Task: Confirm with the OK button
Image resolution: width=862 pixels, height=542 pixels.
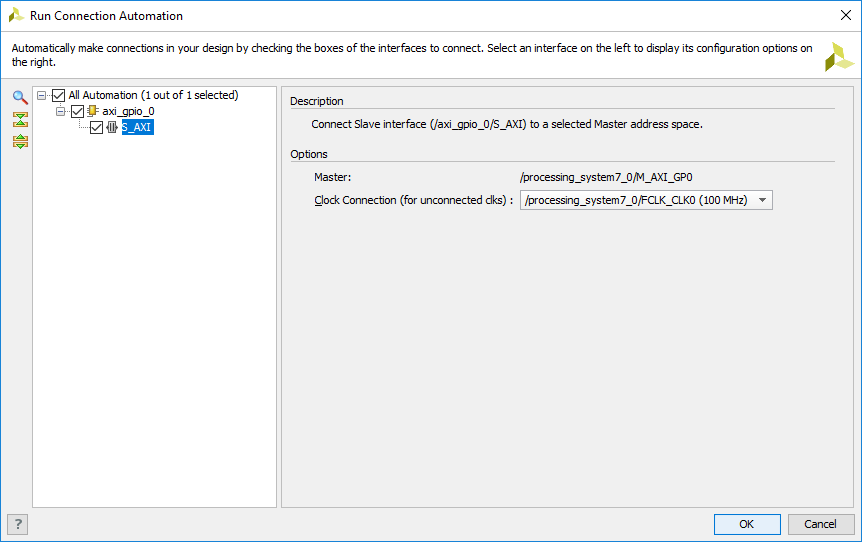Action: (x=747, y=524)
